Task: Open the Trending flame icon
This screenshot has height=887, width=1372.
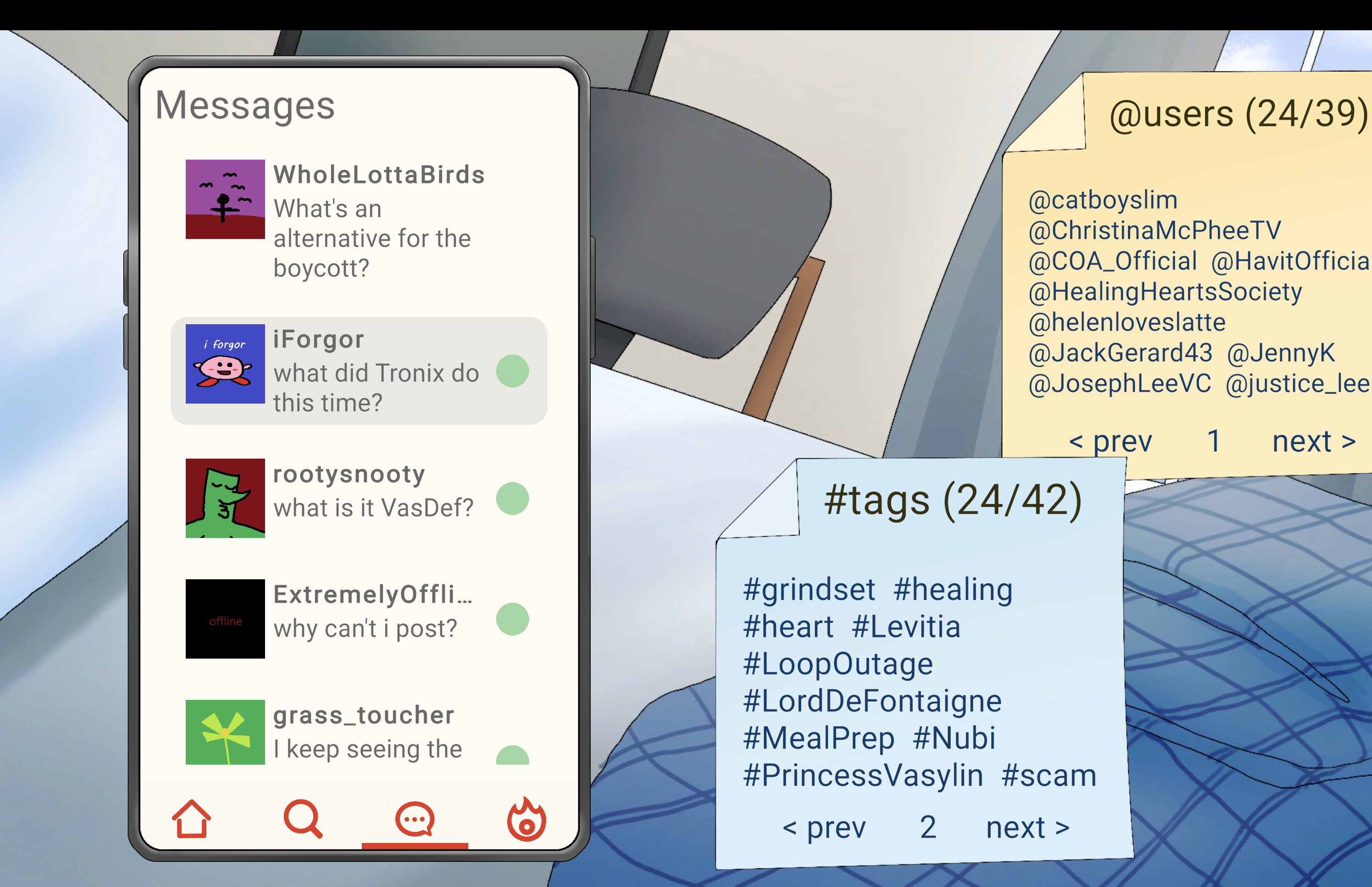Action: point(526,819)
